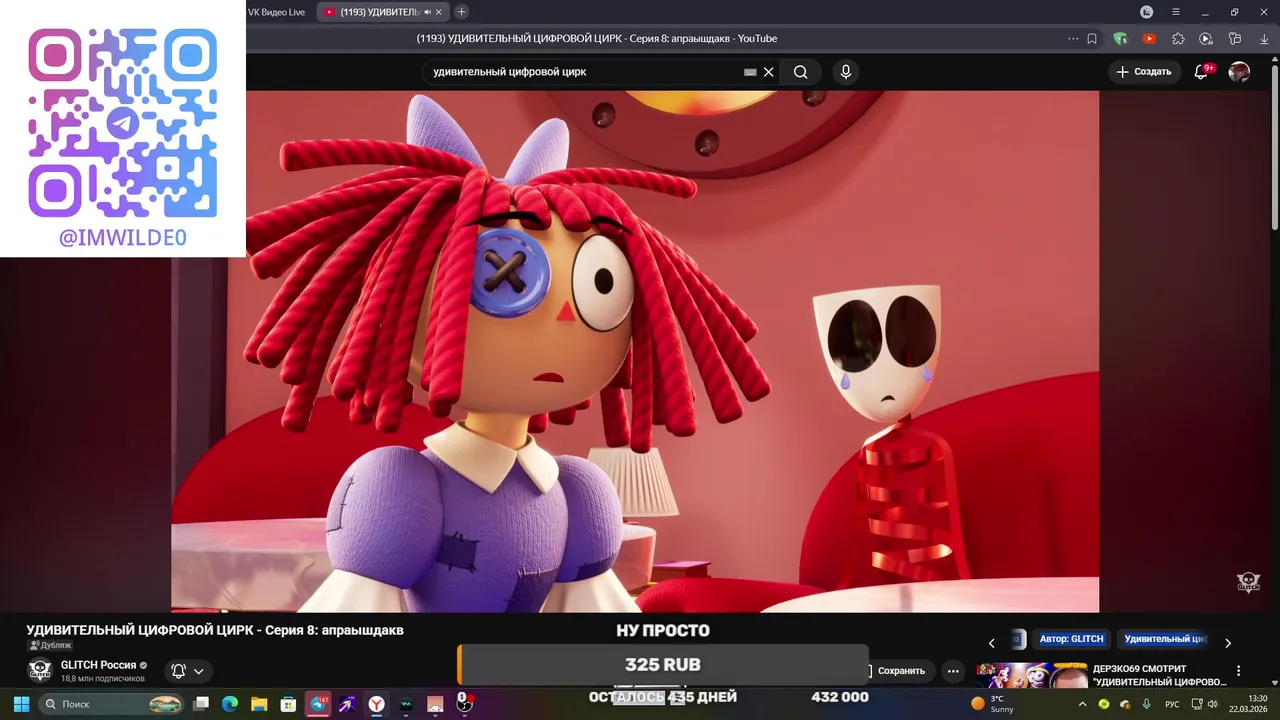
Task: Open the address bar three-dots menu
Action: tap(1073, 39)
